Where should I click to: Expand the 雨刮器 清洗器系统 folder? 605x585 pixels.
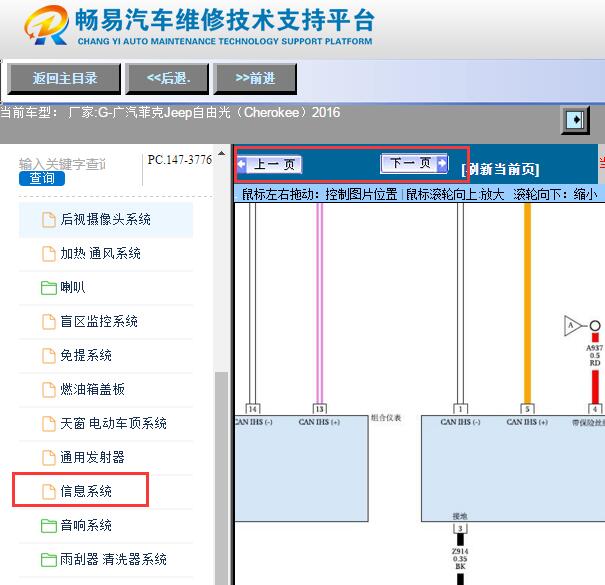(106, 559)
